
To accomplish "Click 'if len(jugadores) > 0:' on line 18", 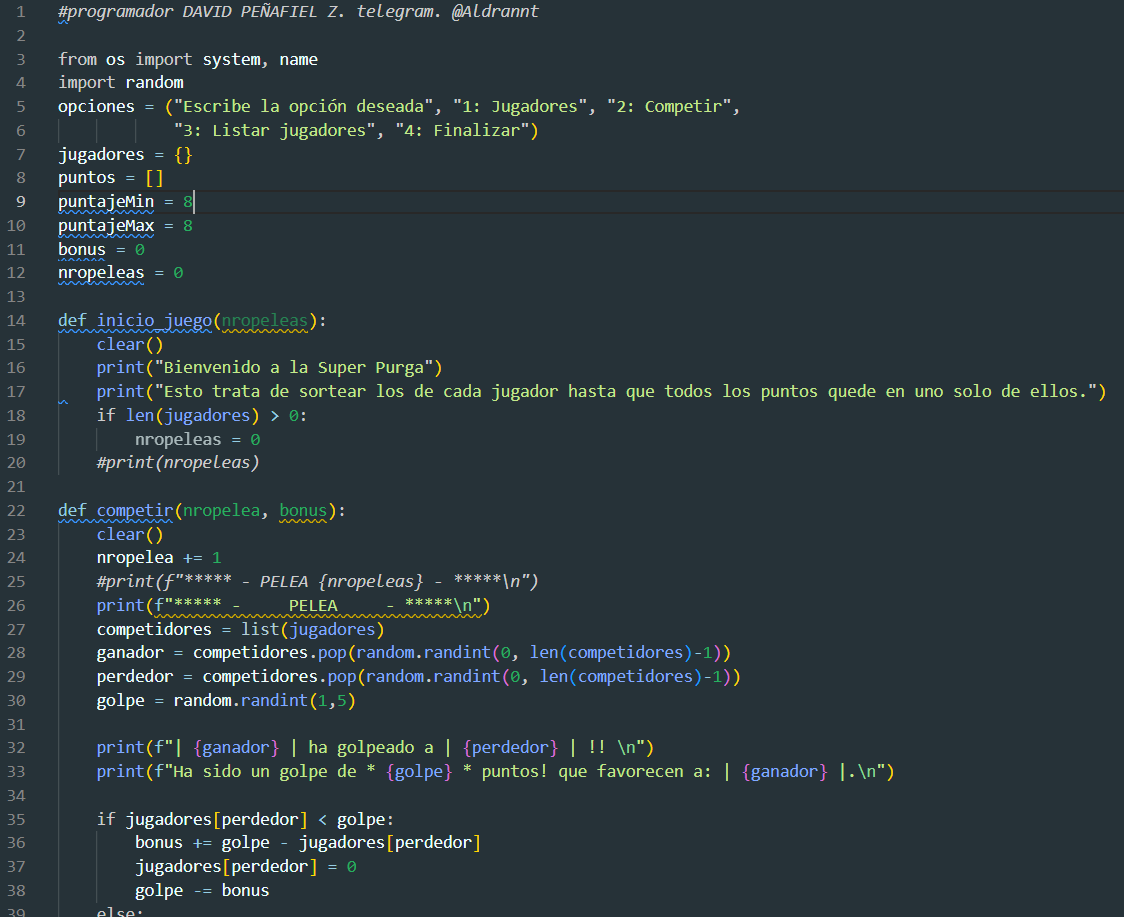I will [202, 416].
